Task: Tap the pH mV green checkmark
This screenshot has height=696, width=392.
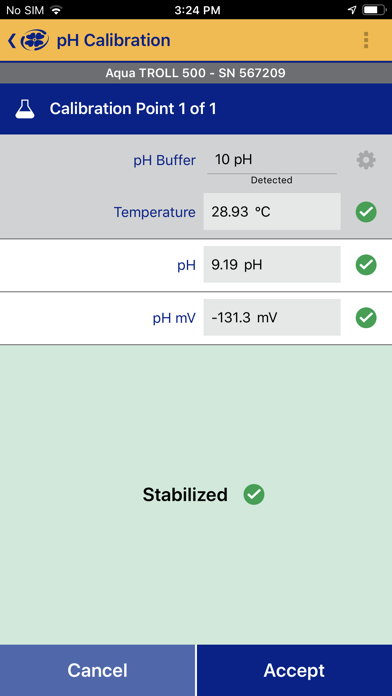Action: 366,318
